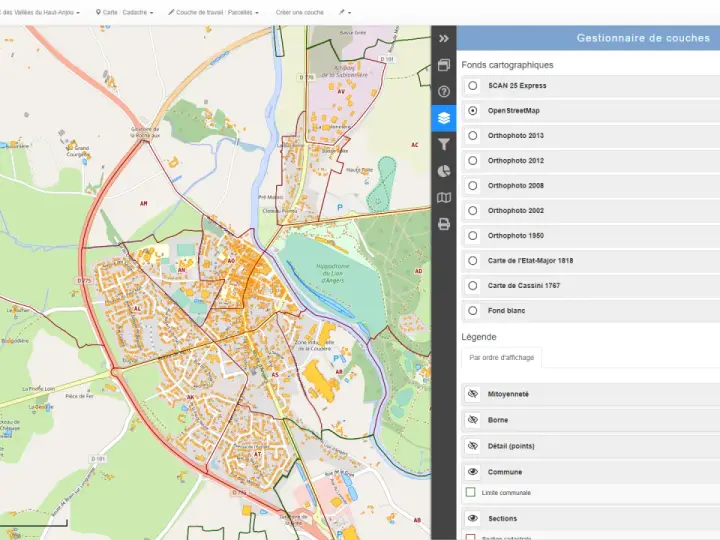The image size is (720, 540).
Task: Select the layers manager icon
Action: [444, 118]
